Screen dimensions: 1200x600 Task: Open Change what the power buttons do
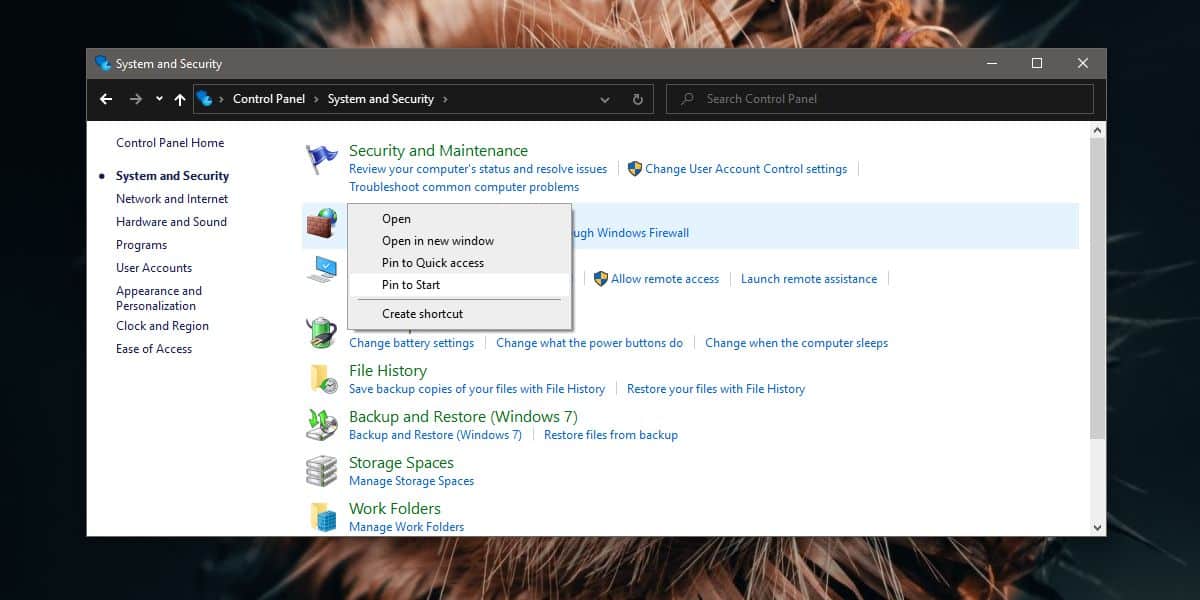[x=589, y=343]
